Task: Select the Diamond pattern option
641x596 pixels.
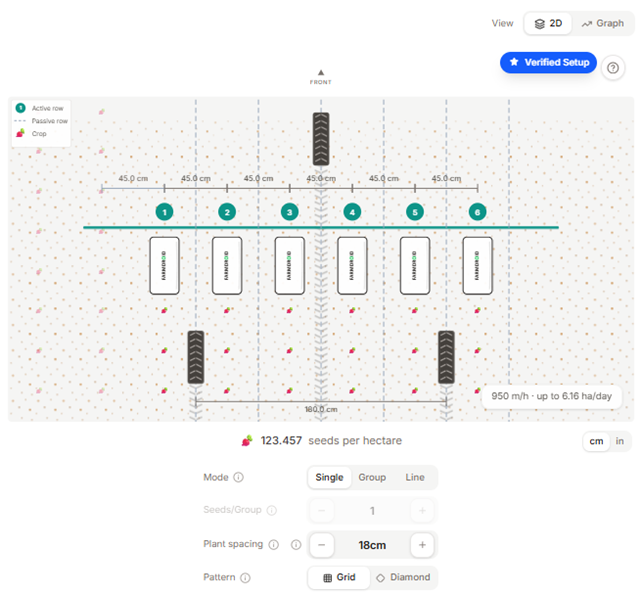Action: click(403, 577)
